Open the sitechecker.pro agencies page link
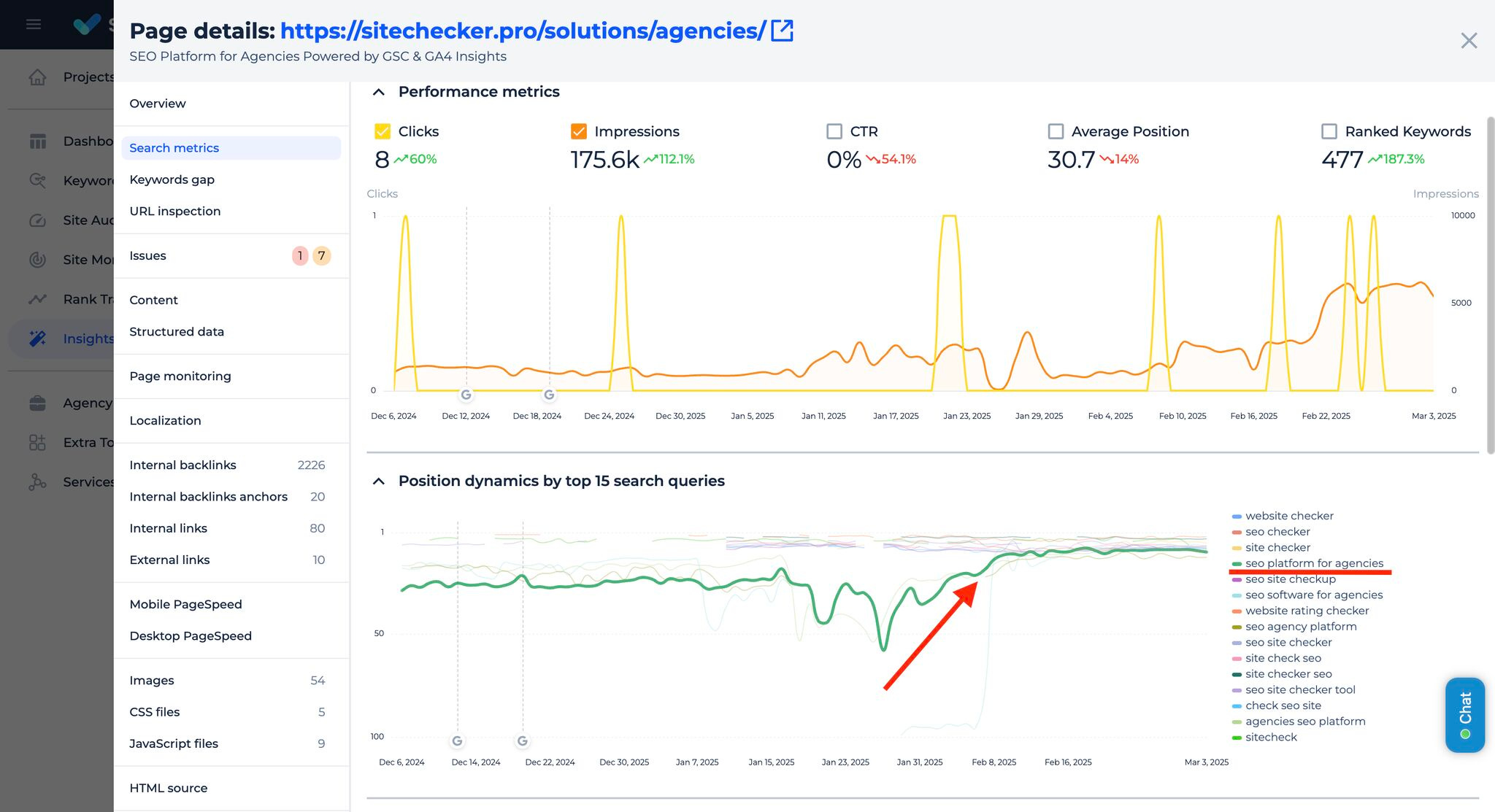This screenshot has width=1495, height=812. click(523, 31)
